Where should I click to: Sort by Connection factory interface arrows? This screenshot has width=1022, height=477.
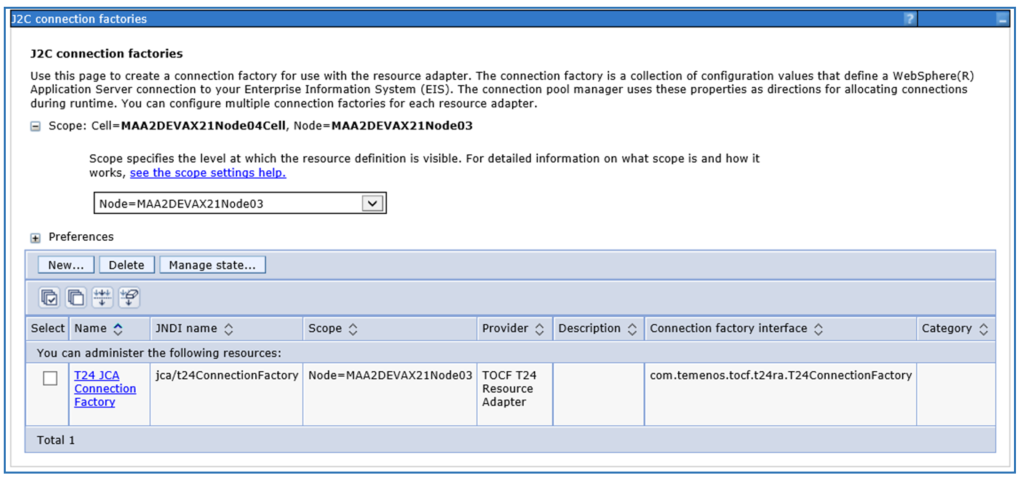(x=817, y=329)
